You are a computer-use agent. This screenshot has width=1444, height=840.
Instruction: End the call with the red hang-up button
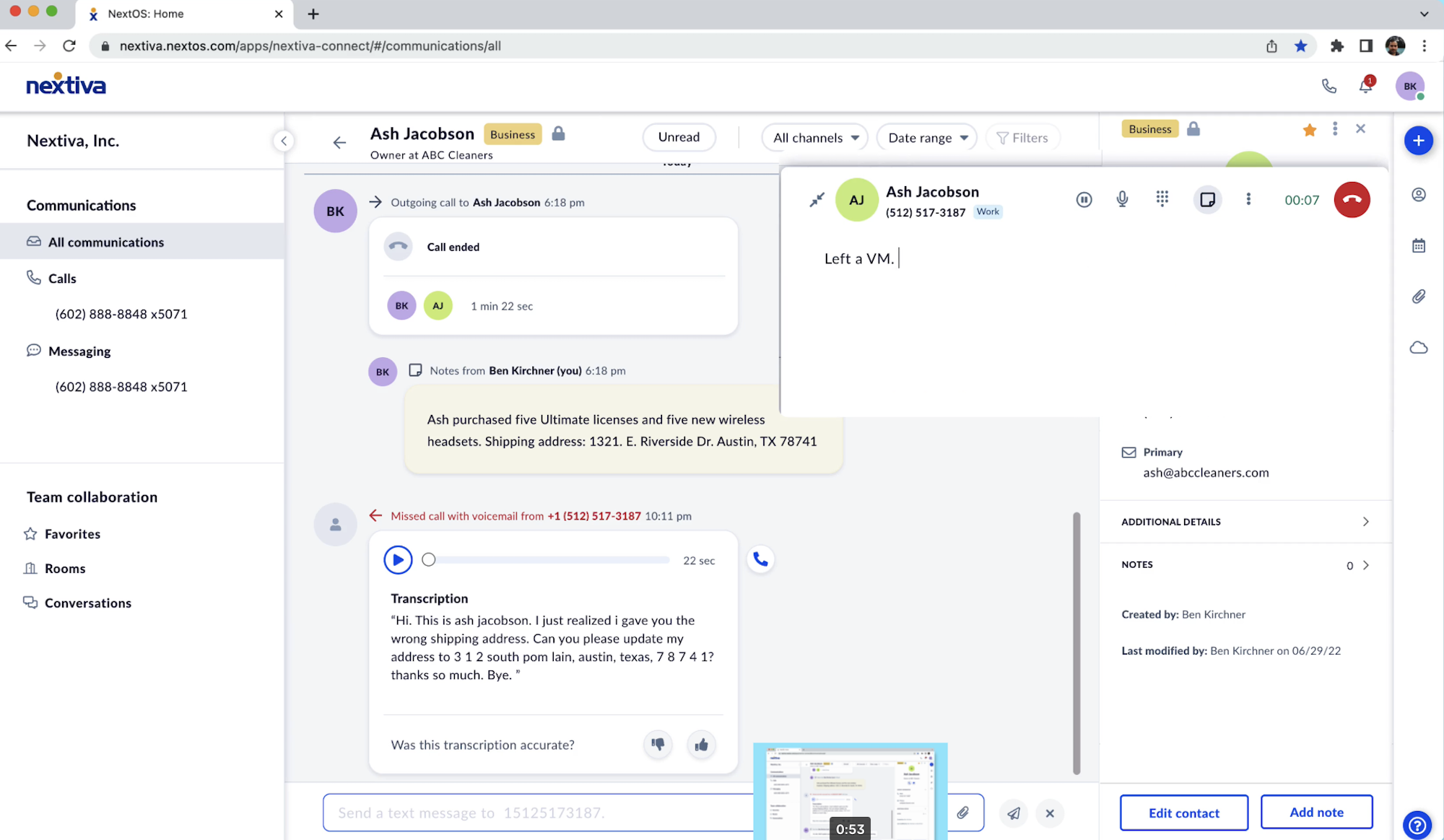click(x=1352, y=200)
